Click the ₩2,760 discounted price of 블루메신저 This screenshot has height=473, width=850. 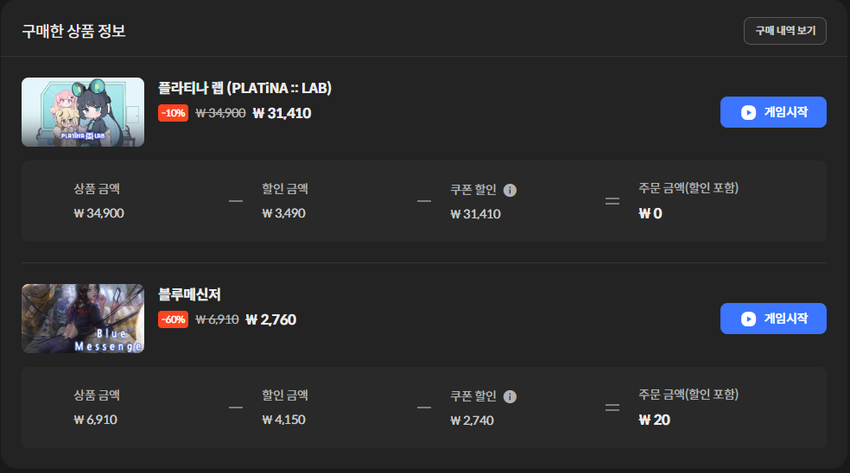pos(271,320)
